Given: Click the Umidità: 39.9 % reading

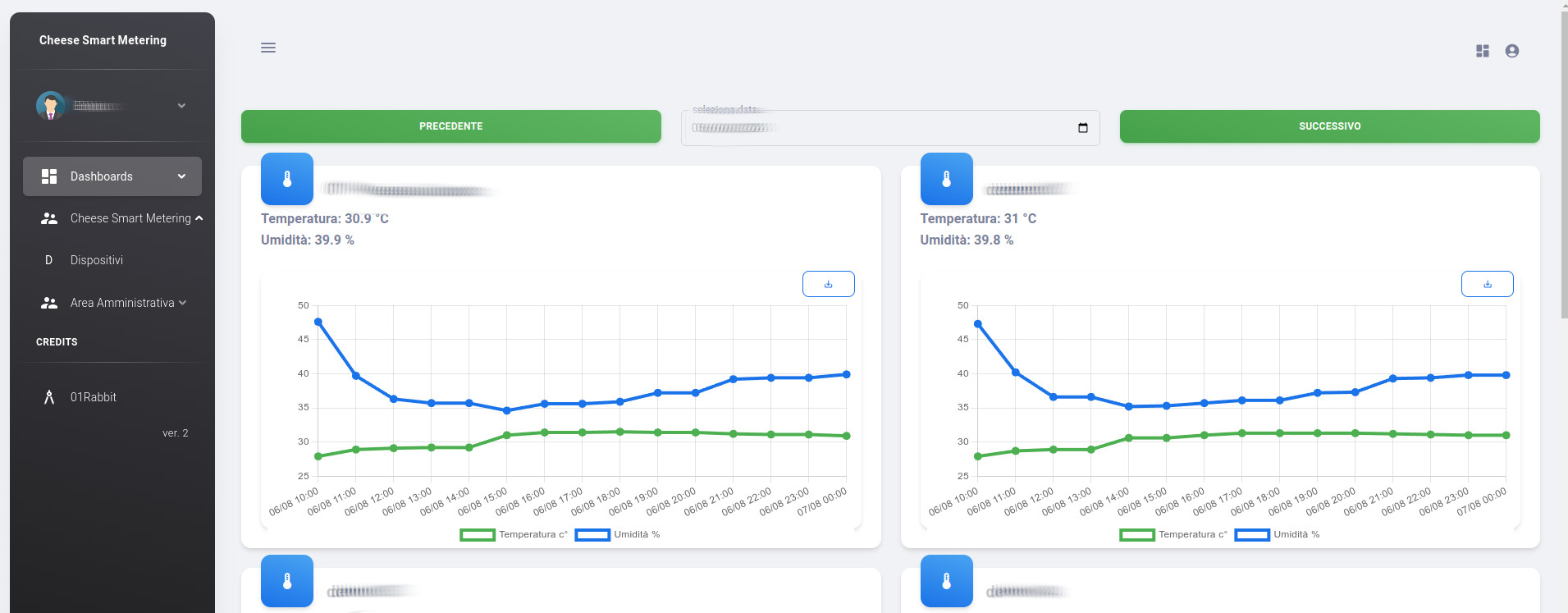Looking at the screenshot, I should click(308, 240).
